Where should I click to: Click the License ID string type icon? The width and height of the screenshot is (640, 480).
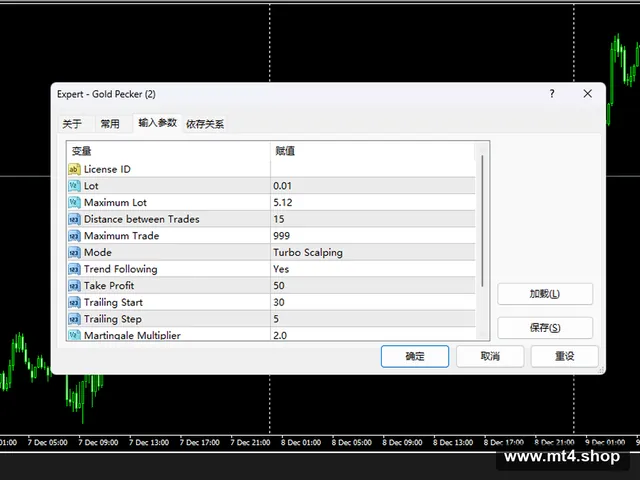pyautogui.click(x=74, y=169)
